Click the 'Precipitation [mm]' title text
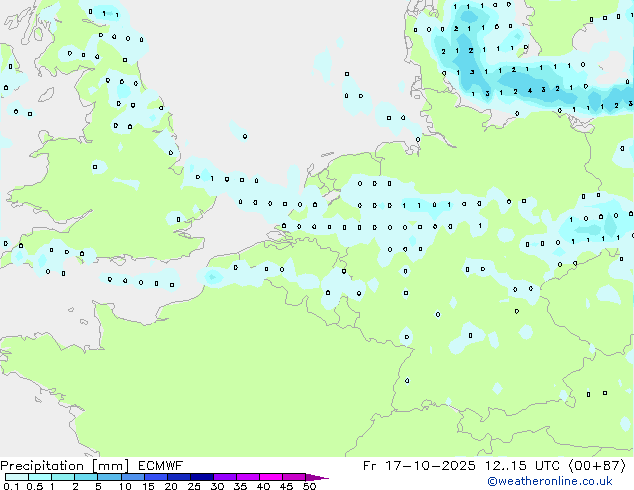This screenshot has height=490, width=634. (65, 467)
